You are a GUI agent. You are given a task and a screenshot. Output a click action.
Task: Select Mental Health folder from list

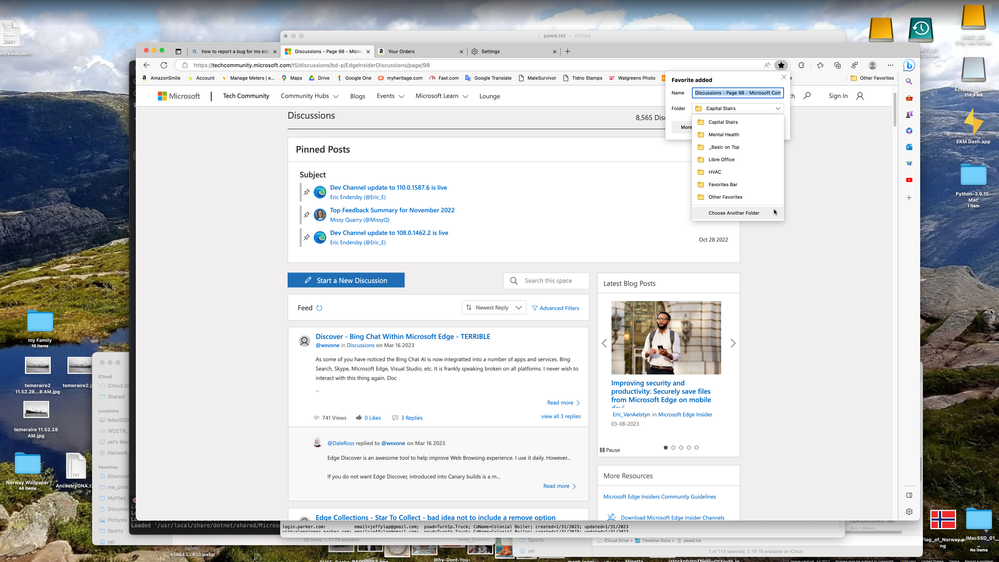[x=738, y=134]
